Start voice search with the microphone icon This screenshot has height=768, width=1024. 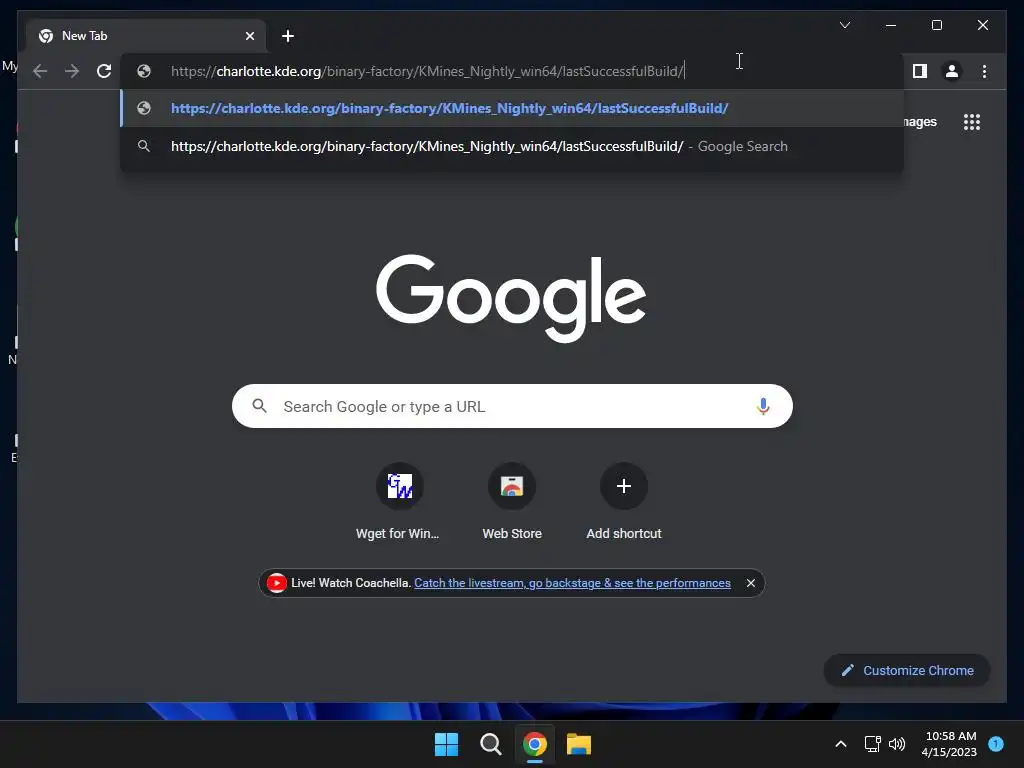pos(763,406)
